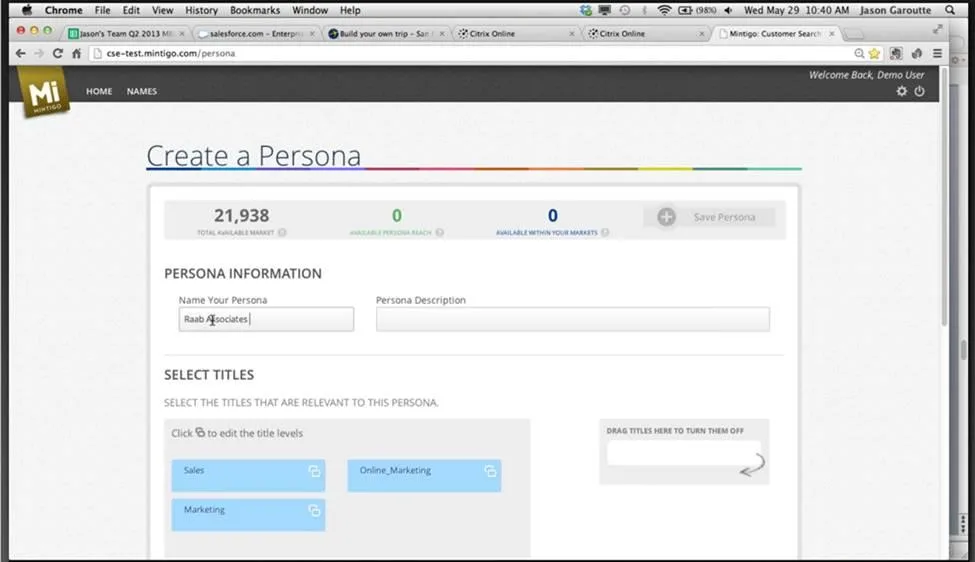
Task: Open the Chrome File menu
Action: point(103,10)
